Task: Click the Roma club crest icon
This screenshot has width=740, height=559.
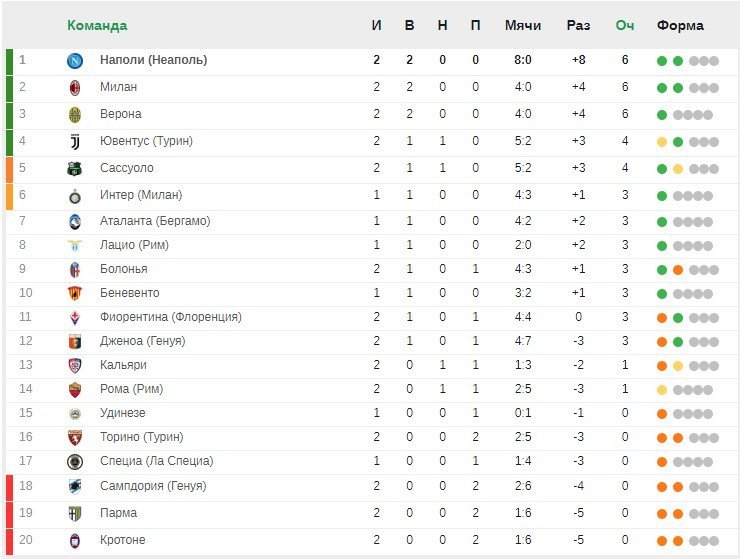Action: pos(75,390)
